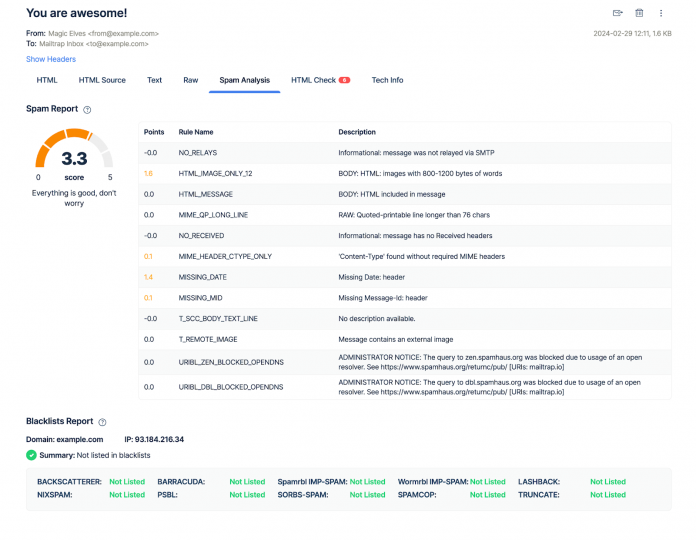The width and height of the screenshot is (696, 540).
Task: Click the forward email envelope icon
Action: pyautogui.click(x=617, y=13)
